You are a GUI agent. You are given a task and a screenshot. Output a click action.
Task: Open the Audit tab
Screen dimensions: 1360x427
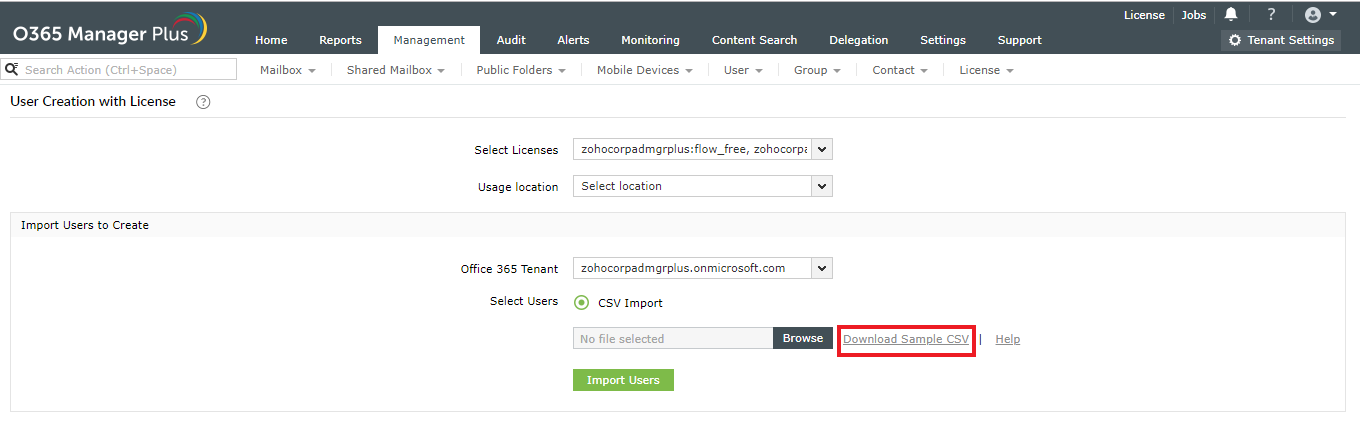click(511, 40)
